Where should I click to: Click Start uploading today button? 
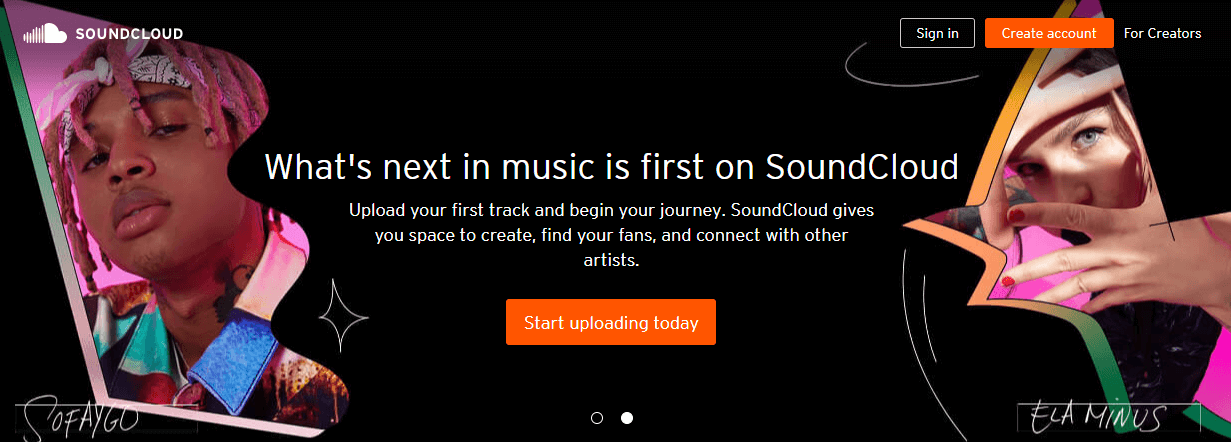point(611,322)
